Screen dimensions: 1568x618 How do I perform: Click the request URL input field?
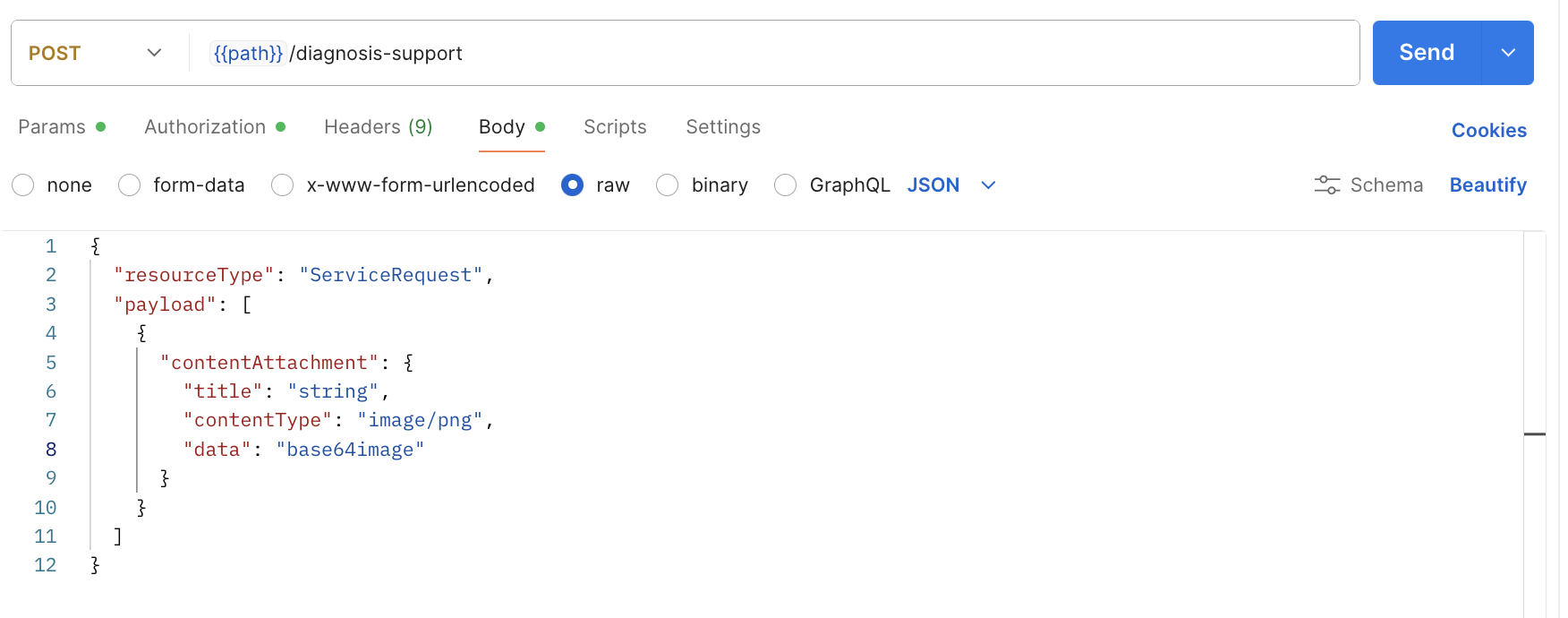click(x=805, y=53)
